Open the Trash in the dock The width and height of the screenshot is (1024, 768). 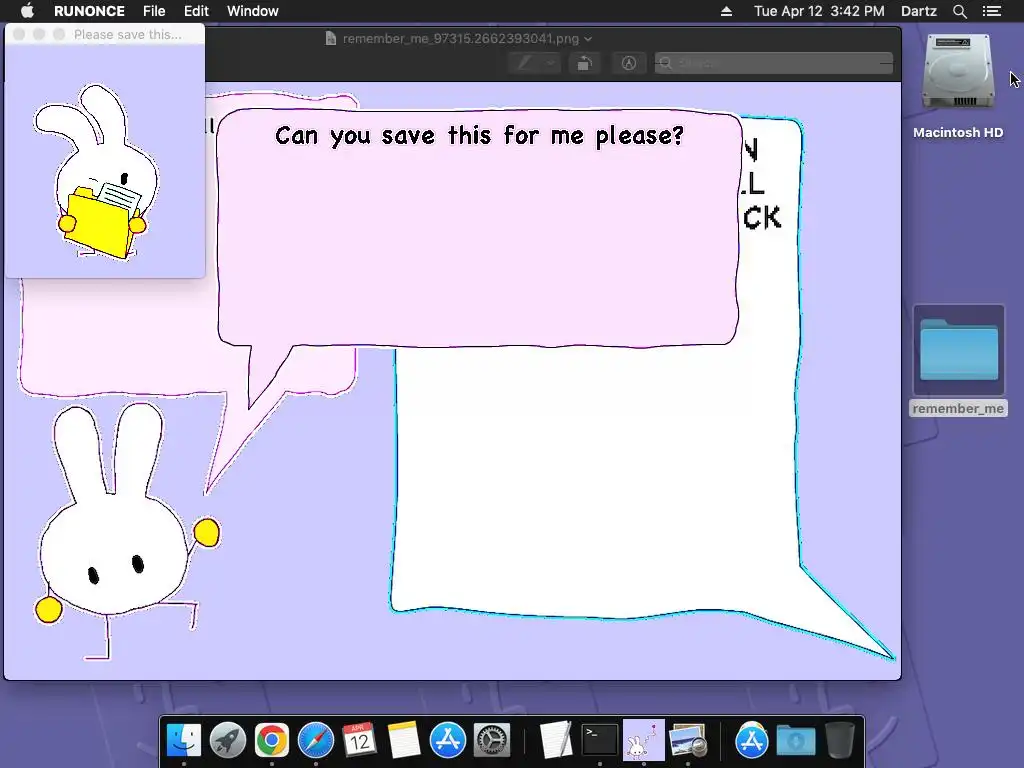coord(840,741)
